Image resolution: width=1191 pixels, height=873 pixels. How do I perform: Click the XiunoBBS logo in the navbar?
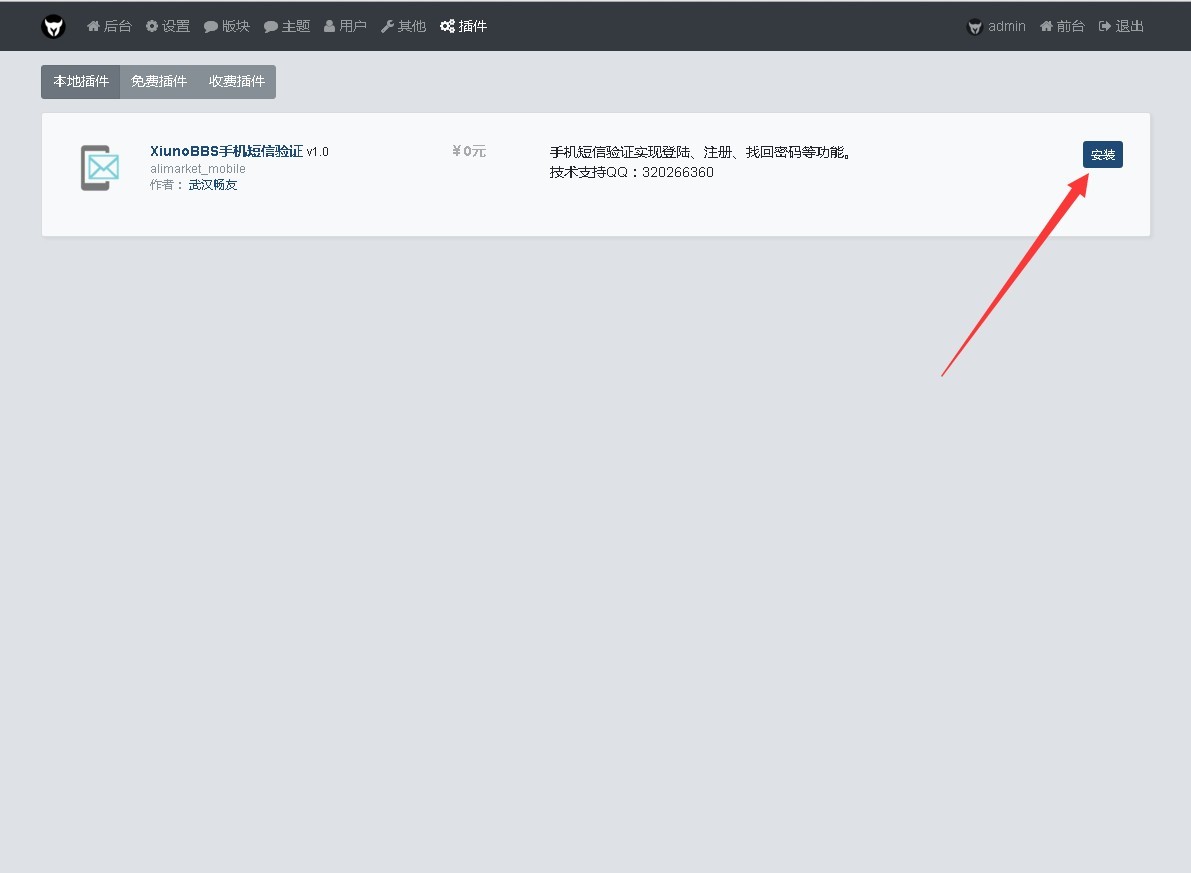click(53, 27)
